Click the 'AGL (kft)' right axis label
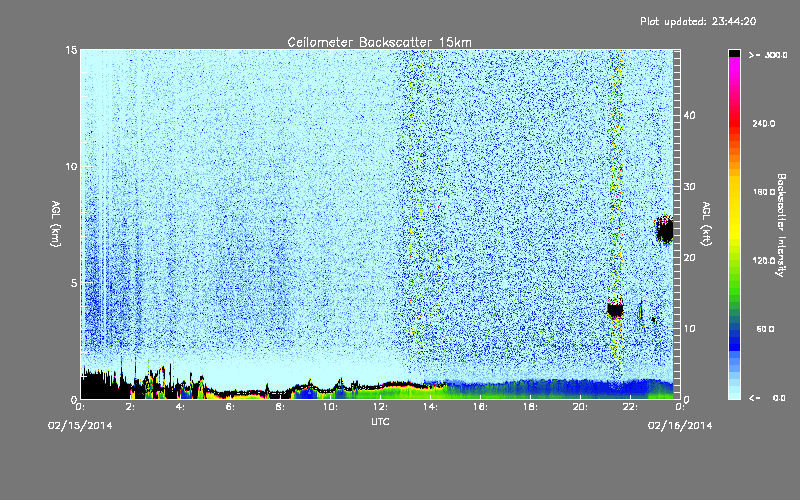 (706, 224)
